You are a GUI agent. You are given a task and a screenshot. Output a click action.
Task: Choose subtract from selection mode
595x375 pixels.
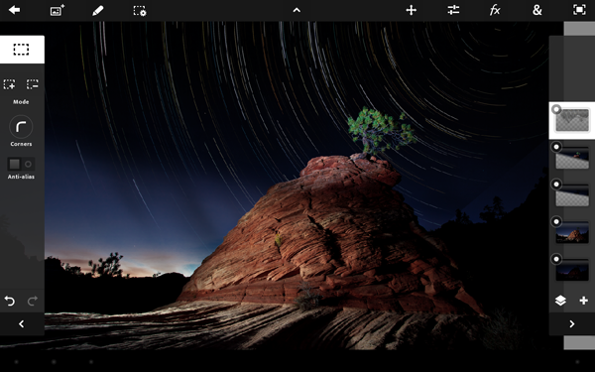pyautogui.click(x=33, y=84)
